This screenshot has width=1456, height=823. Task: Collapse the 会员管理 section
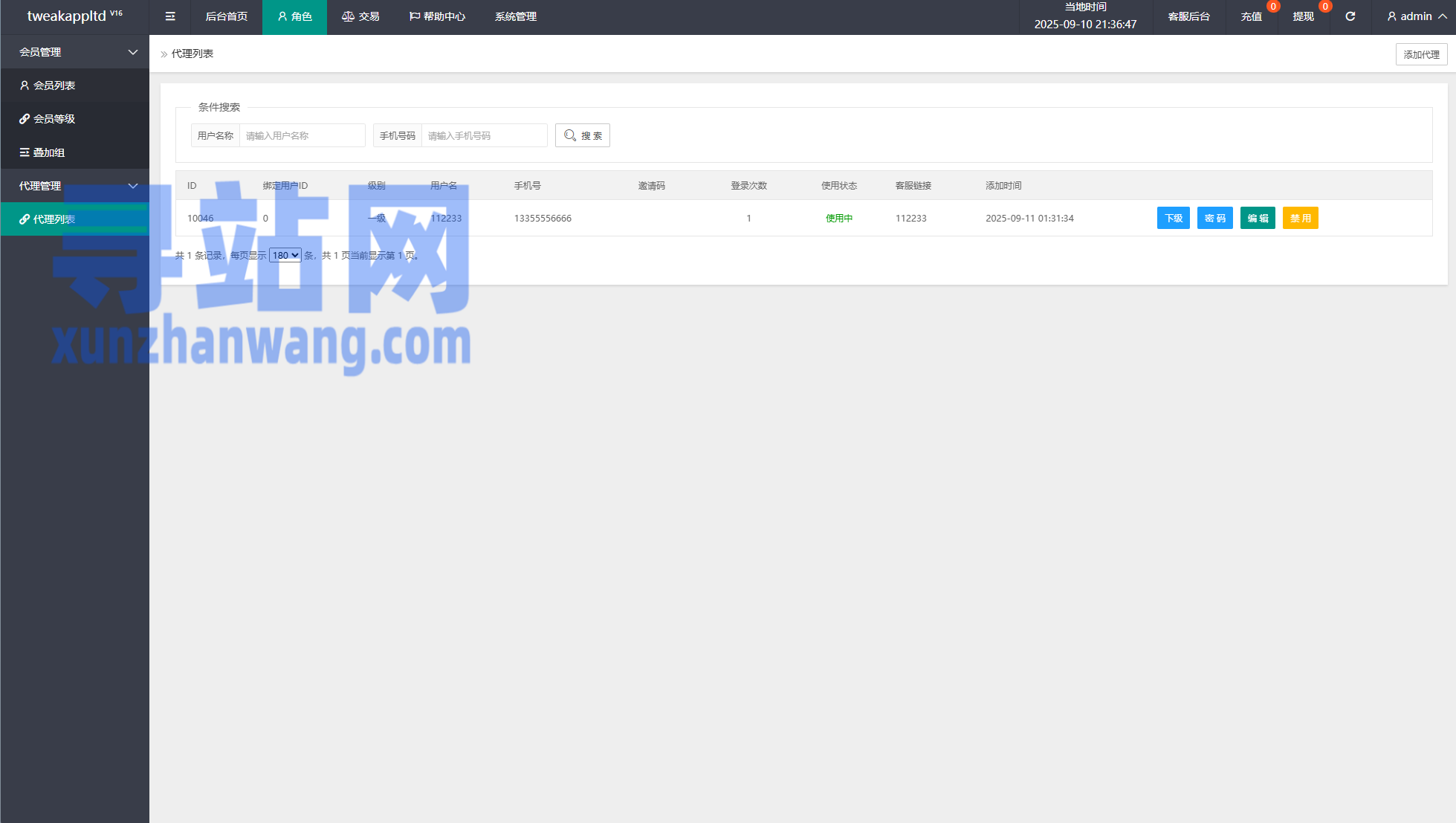[74, 52]
